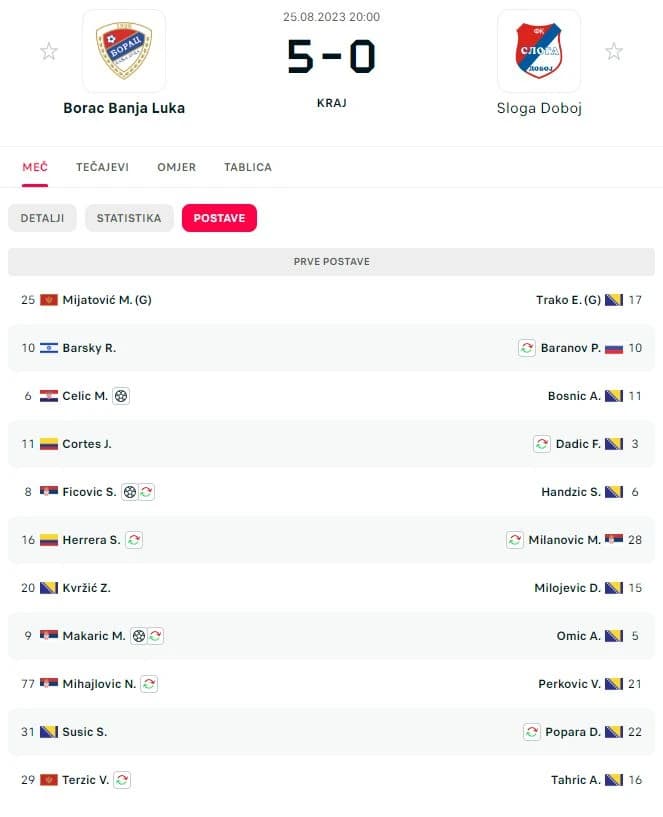Viewport: 663px width, 817px height.
Task: Click the substitution icon beside Dadic F.
Action: click(x=542, y=444)
